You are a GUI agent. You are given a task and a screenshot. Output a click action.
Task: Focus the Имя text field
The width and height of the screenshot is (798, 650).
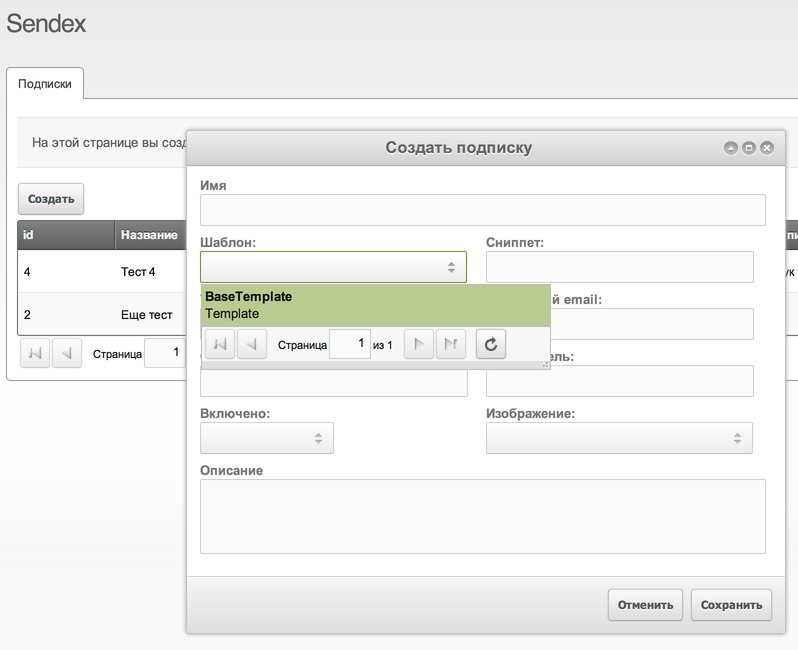tap(482, 210)
